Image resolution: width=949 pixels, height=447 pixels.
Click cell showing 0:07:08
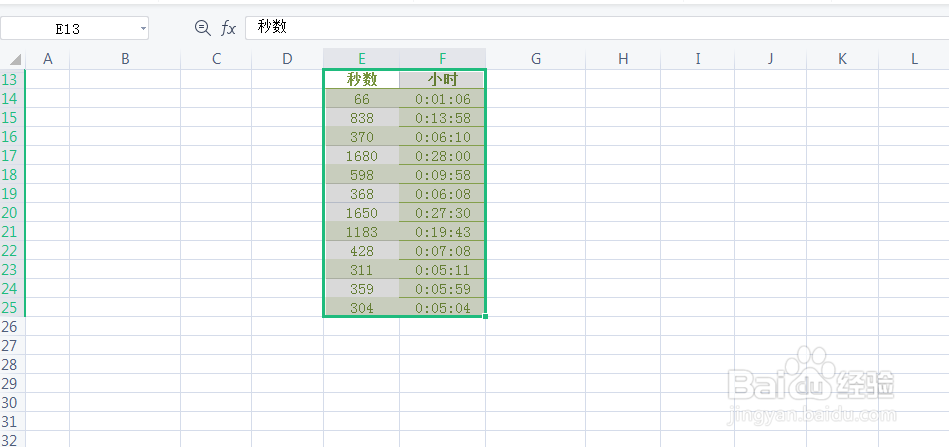[442, 250]
